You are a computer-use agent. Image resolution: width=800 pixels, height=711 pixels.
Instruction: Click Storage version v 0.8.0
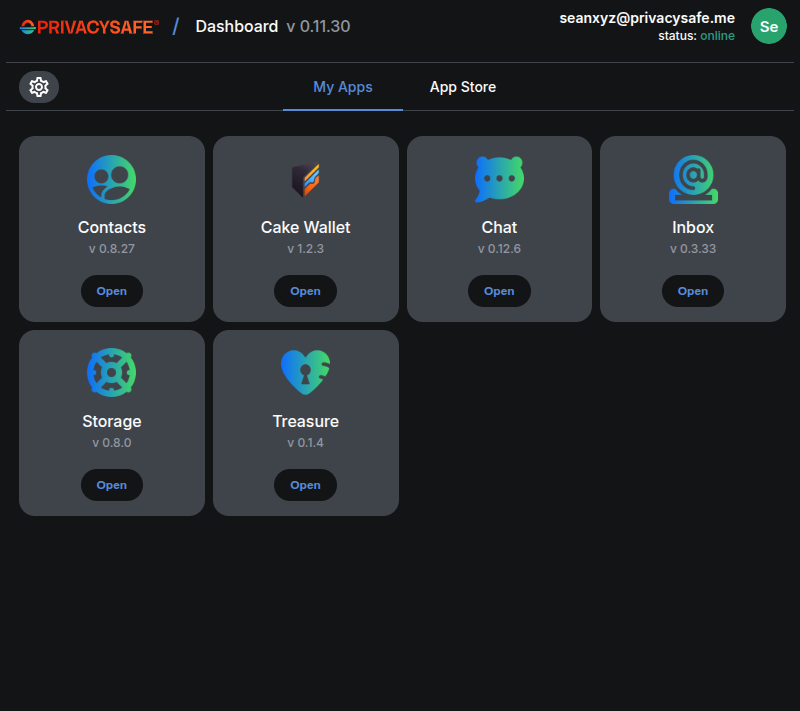click(x=112, y=443)
